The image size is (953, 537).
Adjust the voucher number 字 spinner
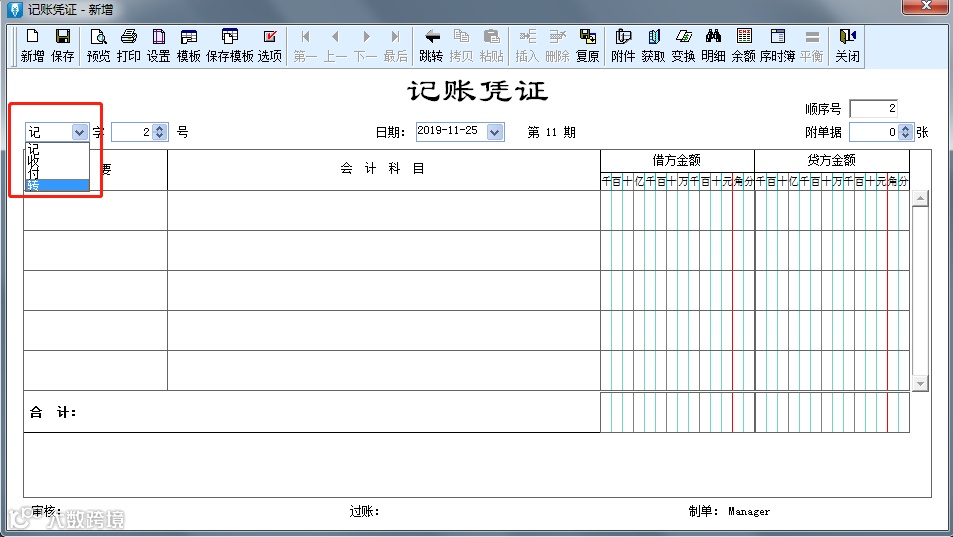coord(160,132)
